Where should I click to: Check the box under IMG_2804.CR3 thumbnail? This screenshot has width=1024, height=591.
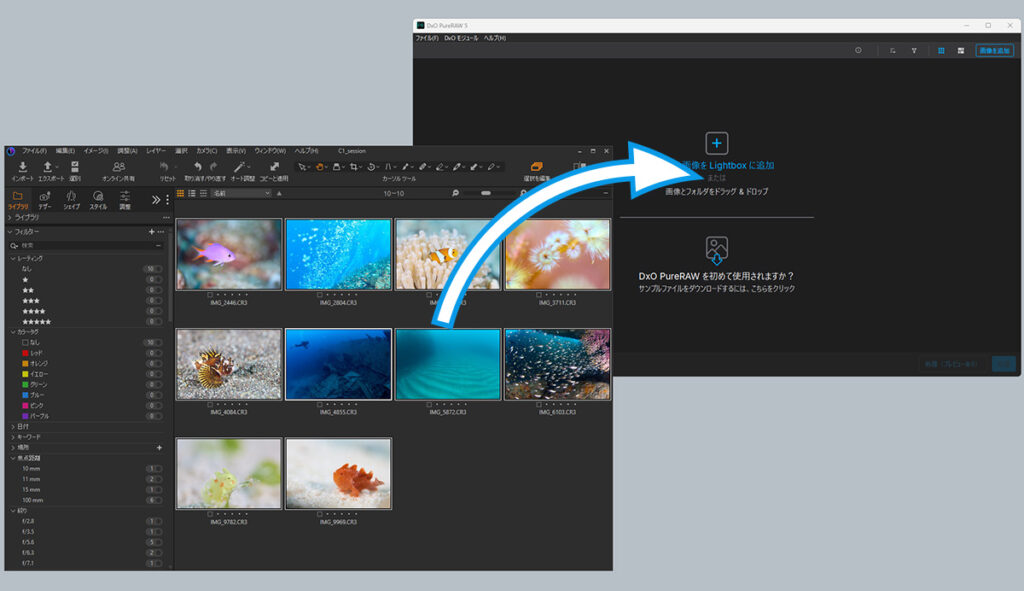[319, 295]
